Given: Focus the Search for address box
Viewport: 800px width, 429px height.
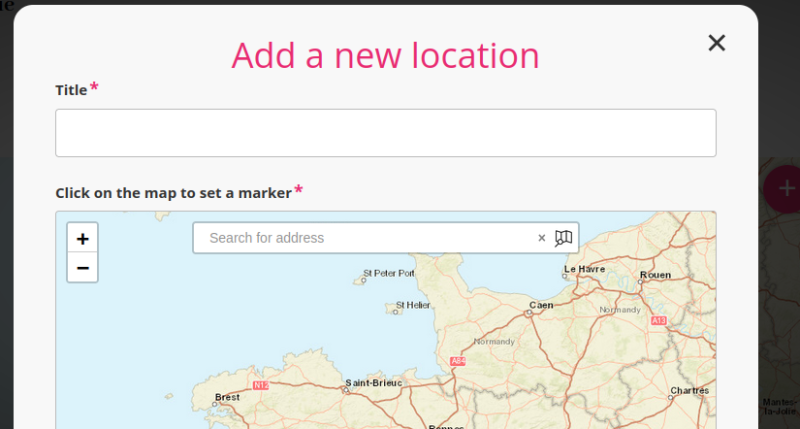Looking at the screenshot, I should coord(365,238).
